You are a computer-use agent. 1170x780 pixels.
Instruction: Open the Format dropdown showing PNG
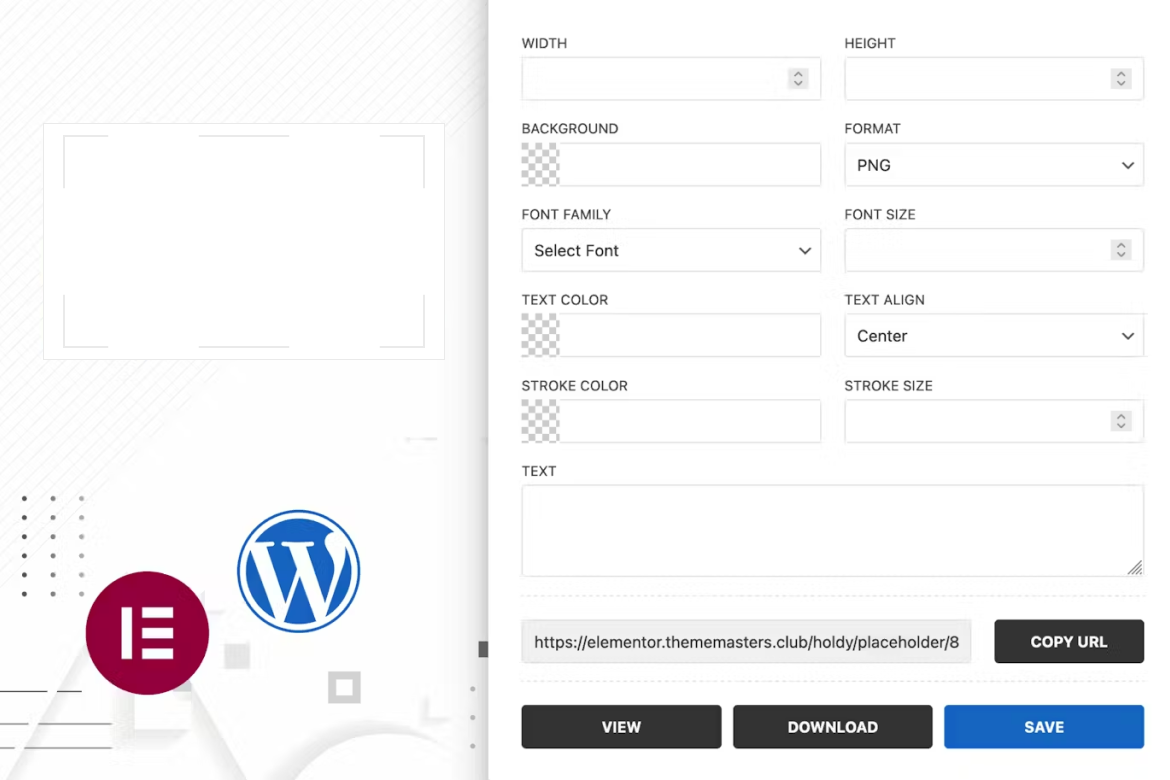pyautogui.click(x=993, y=165)
